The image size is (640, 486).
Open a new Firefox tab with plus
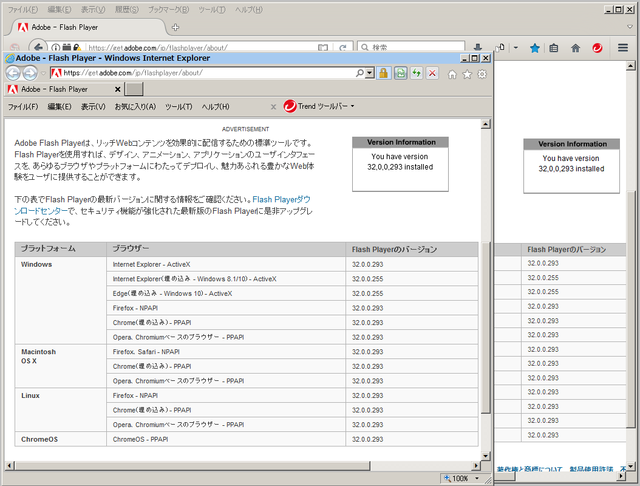tap(176, 27)
